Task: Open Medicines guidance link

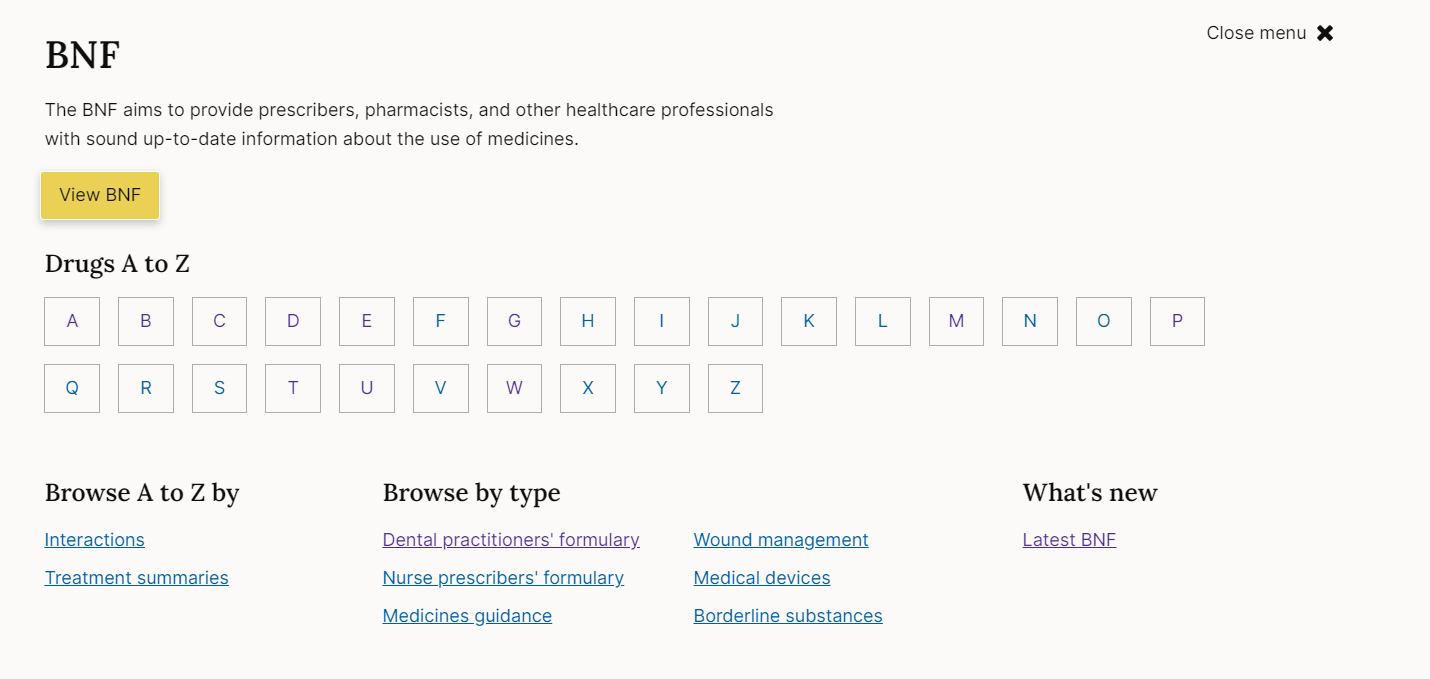Action: 467,616
